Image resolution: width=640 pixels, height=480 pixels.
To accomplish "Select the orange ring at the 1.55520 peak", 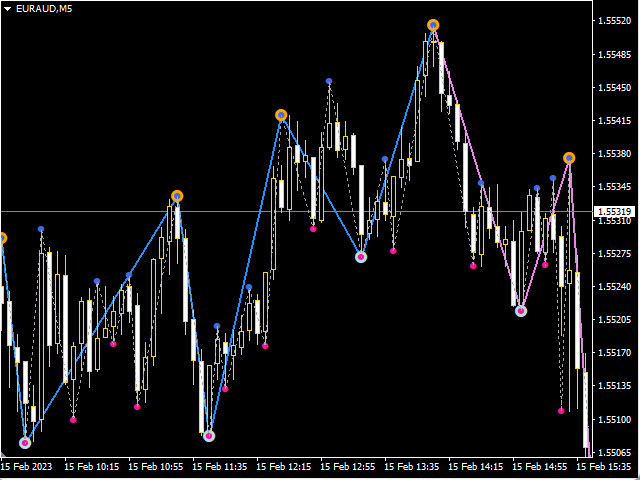I will click(433, 25).
